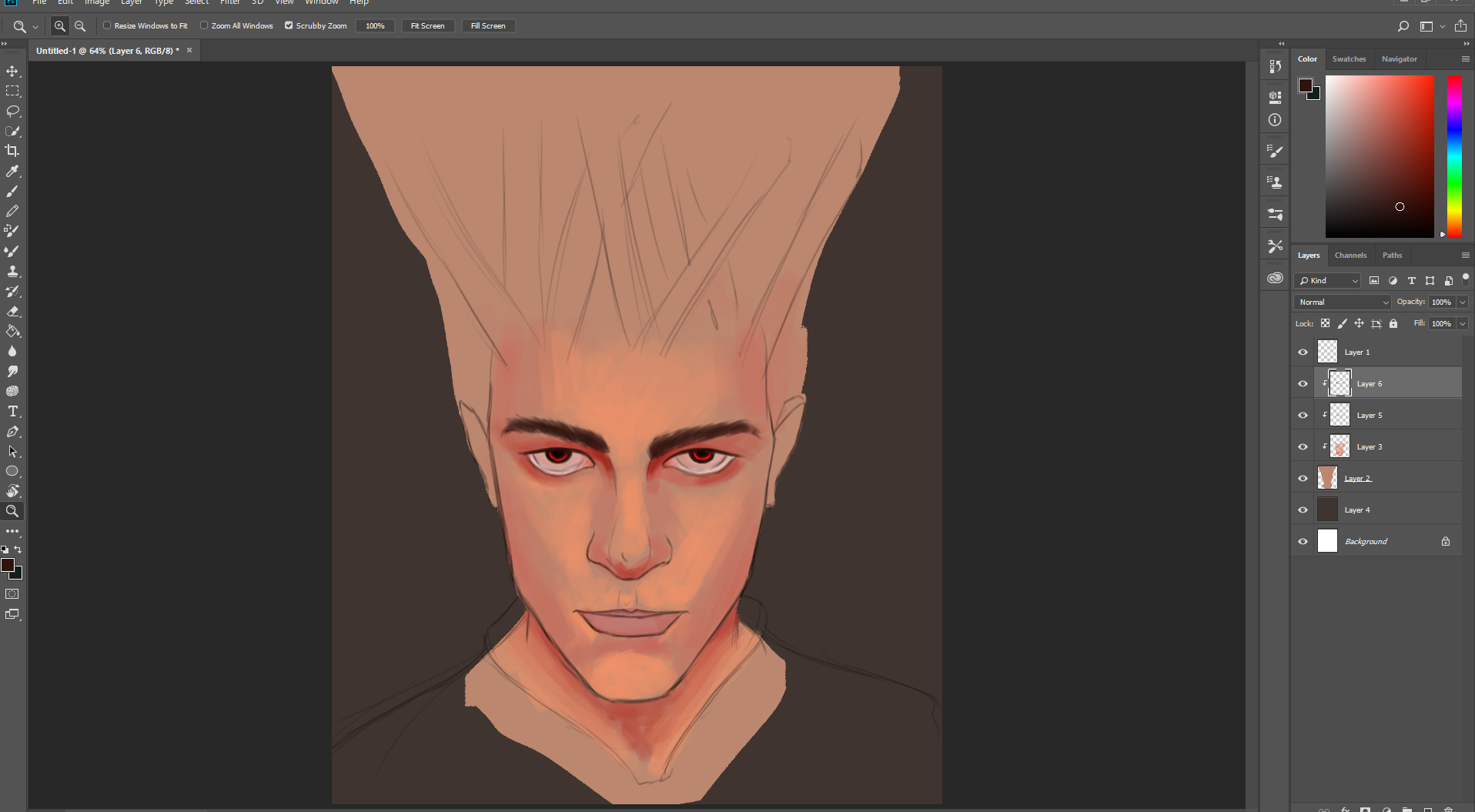Select the Zoom tool in toolbar
Screen dimensions: 1475x812
(x=12, y=511)
